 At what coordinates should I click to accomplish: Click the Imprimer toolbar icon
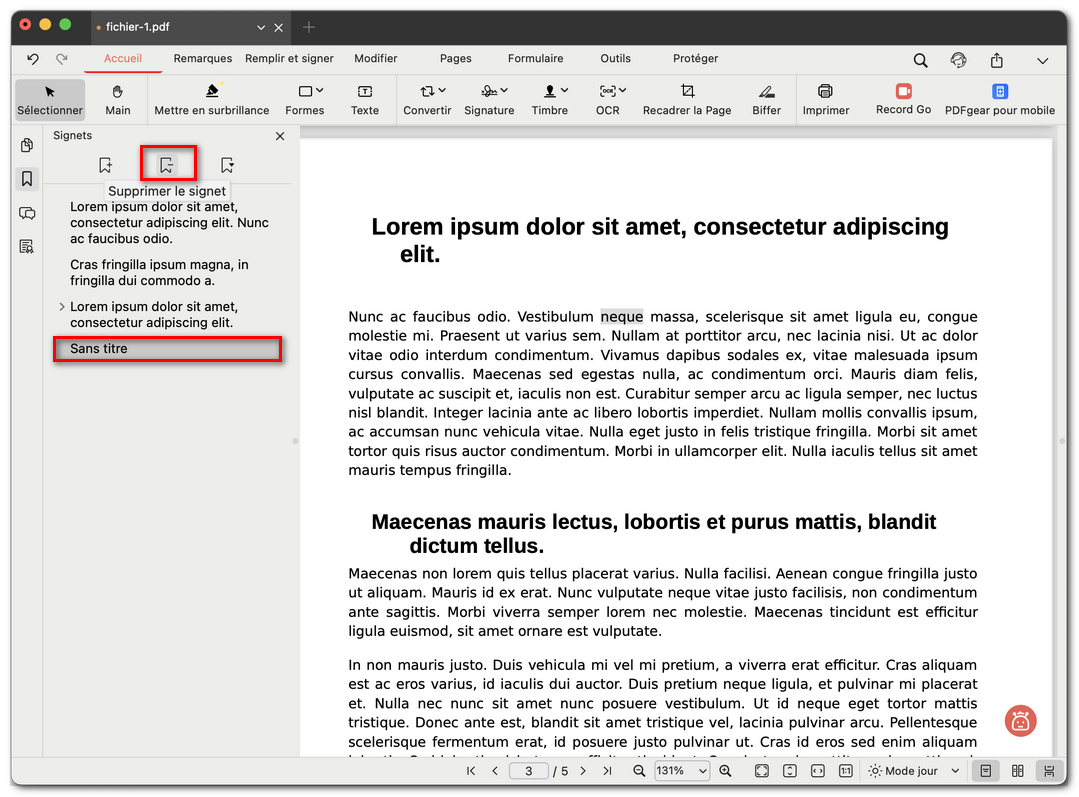click(x=826, y=99)
